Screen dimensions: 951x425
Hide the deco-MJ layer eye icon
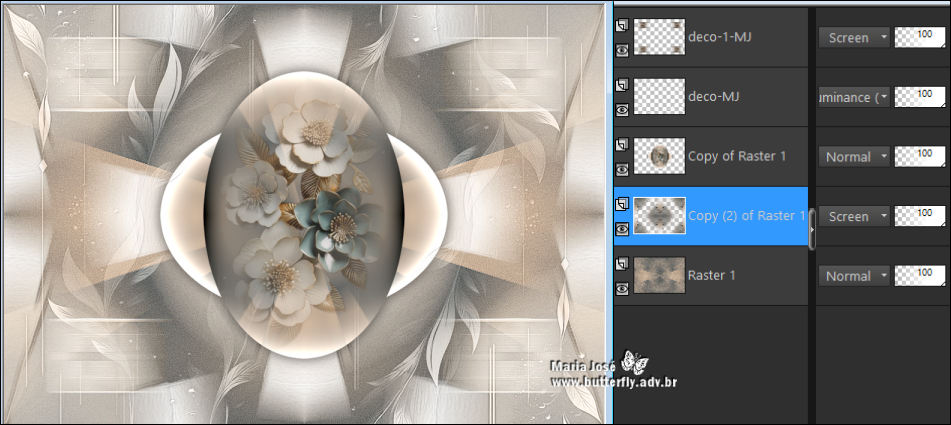[622, 110]
